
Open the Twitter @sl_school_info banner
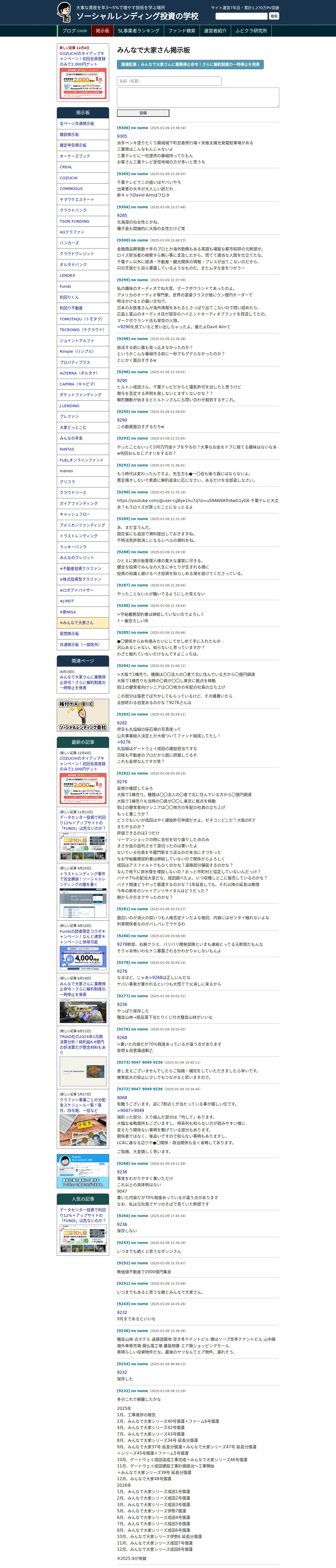tap(83, 1171)
